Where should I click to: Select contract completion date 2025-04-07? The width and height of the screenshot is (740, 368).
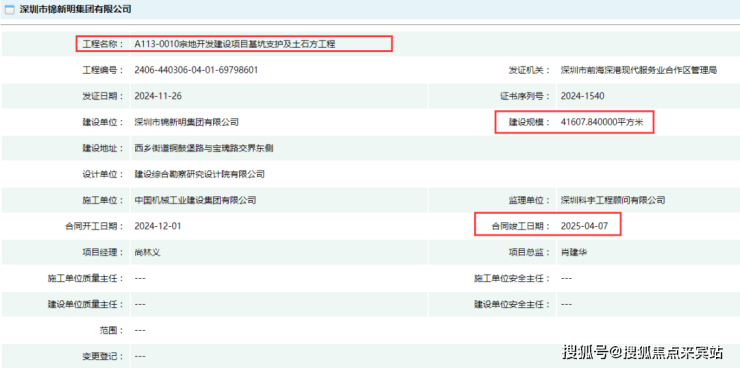point(584,226)
